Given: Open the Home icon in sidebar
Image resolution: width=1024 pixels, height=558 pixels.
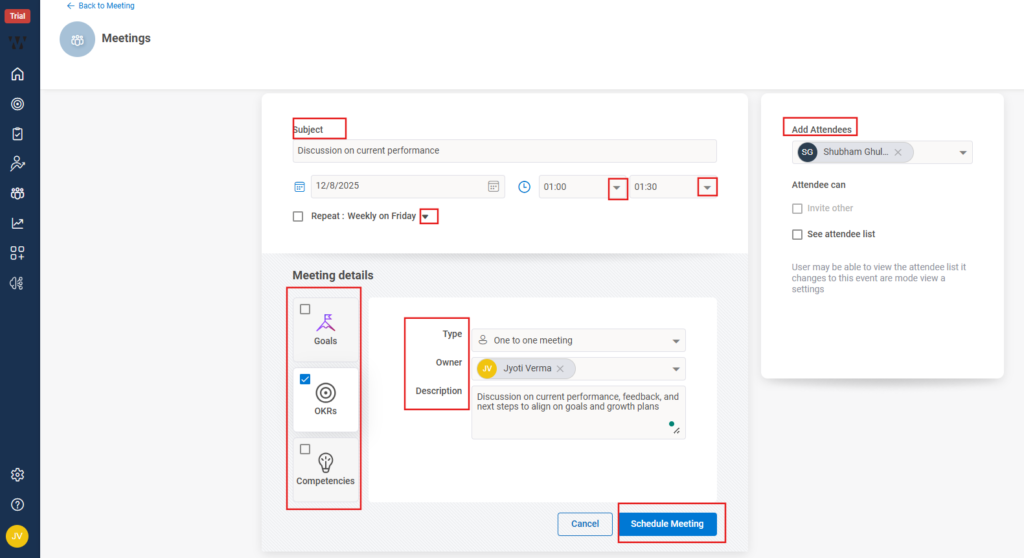Looking at the screenshot, I should (x=17, y=74).
